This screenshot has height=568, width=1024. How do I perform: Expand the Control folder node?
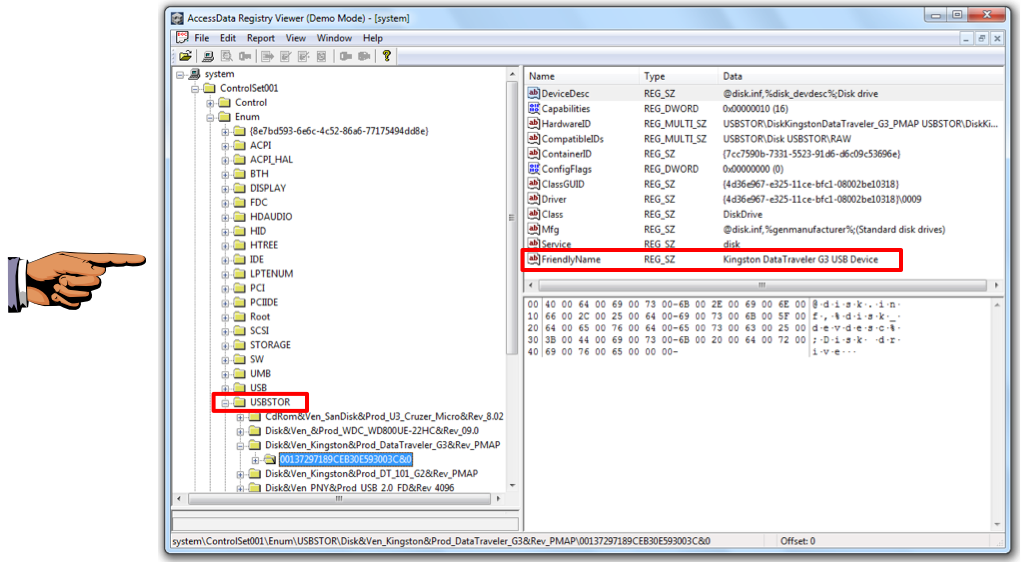211,103
